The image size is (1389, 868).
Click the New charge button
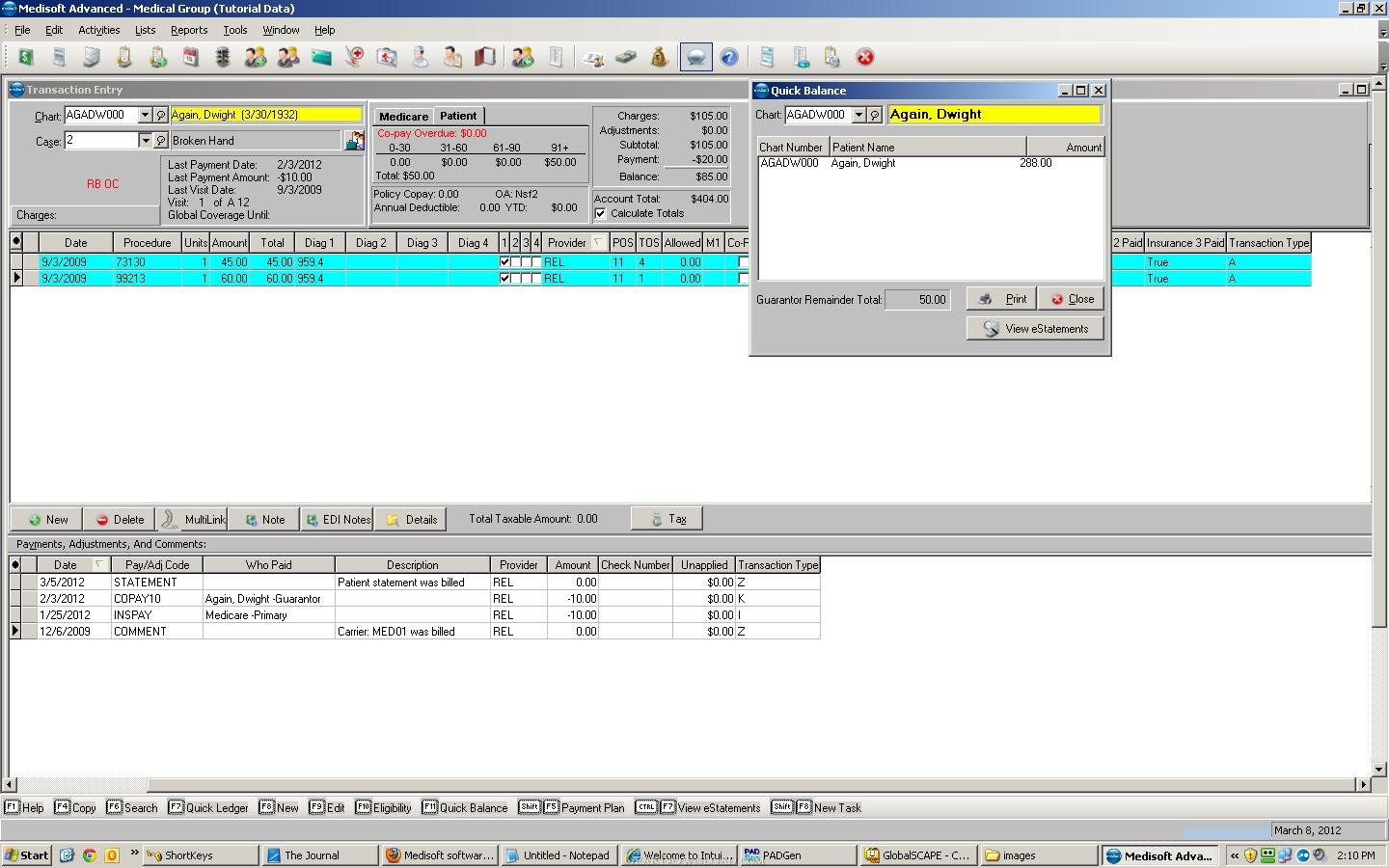tap(47, 519)
